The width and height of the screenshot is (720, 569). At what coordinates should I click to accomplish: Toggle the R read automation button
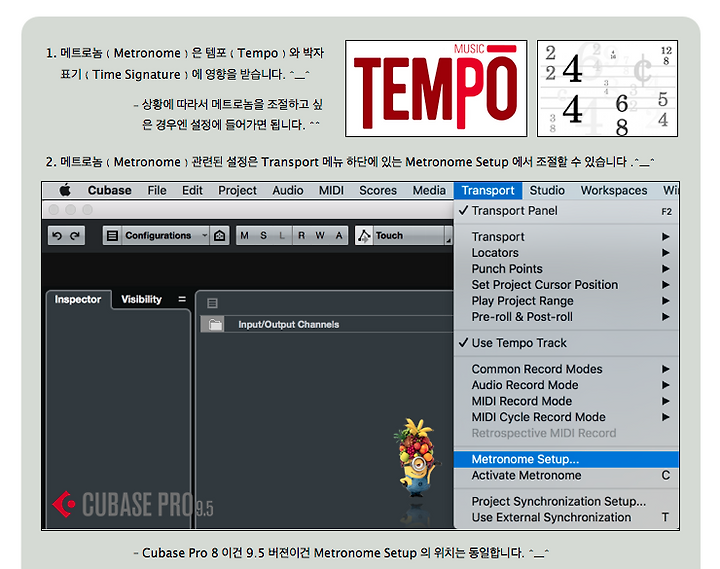[x=301, y=236]
